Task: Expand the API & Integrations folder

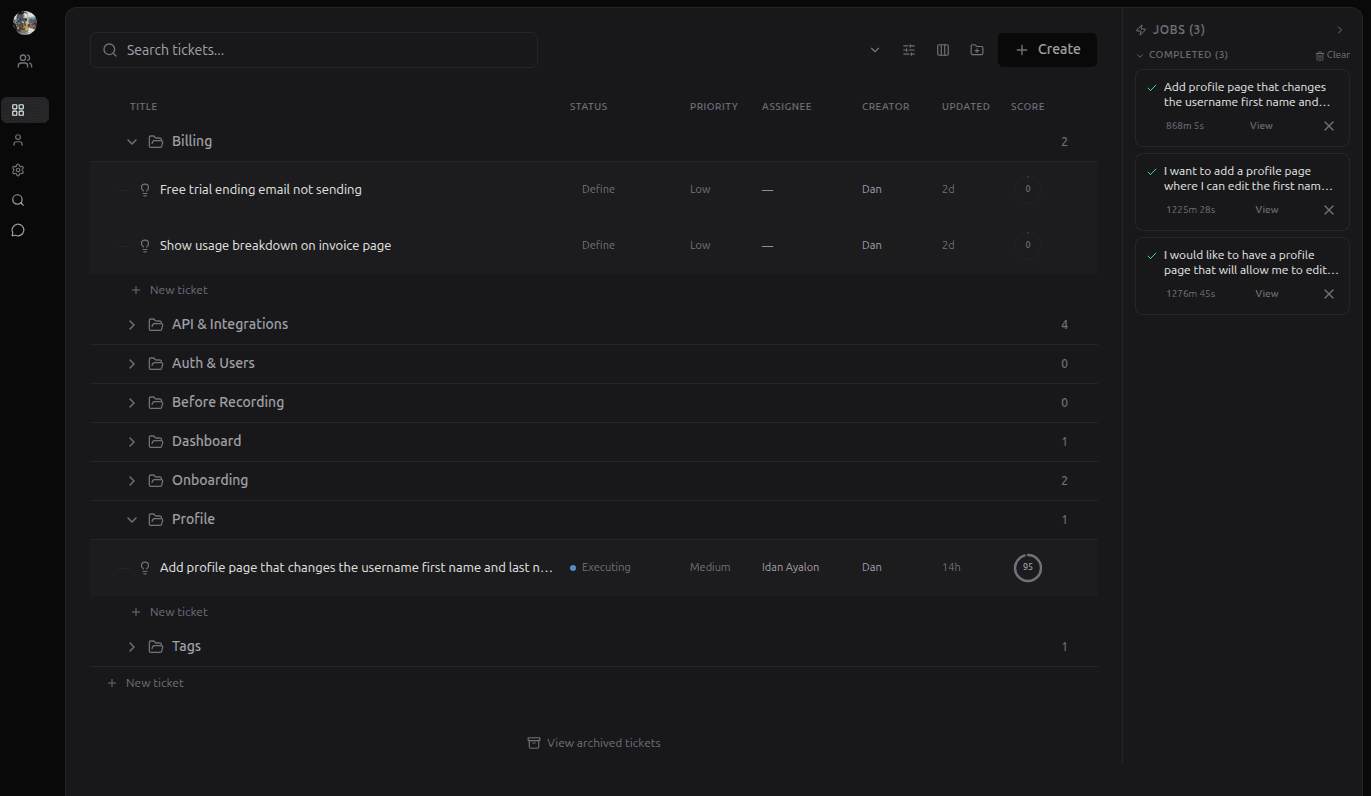Action: [131, 323]
